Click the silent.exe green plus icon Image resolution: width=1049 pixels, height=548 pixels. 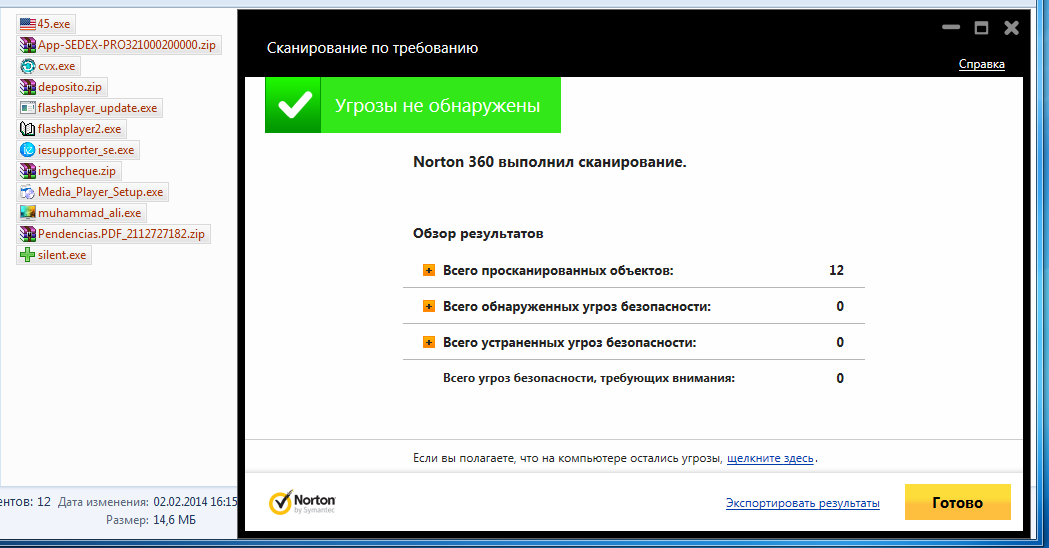point(27,255)
